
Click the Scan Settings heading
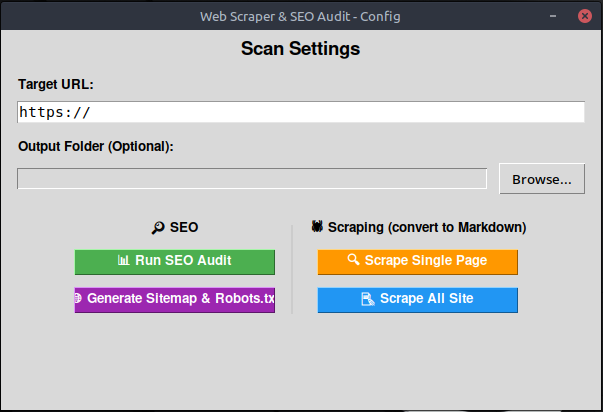300,49
